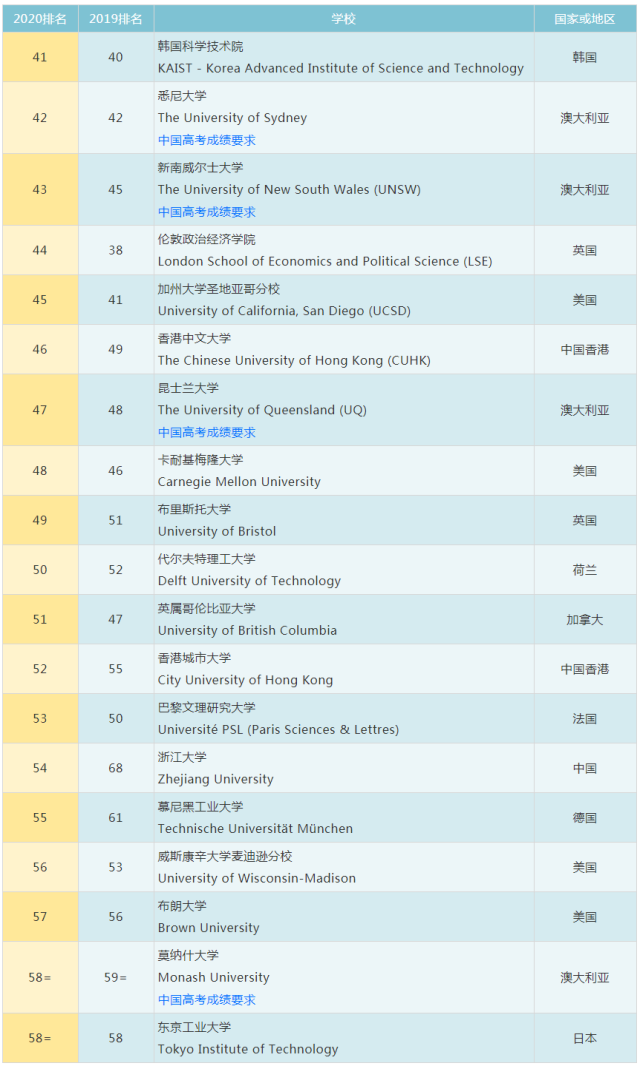The height and width of the screenshot is (1066, 640).
Task: Click country cell 日本 in Tokyo Institute row
Action: pos(585,1039)
